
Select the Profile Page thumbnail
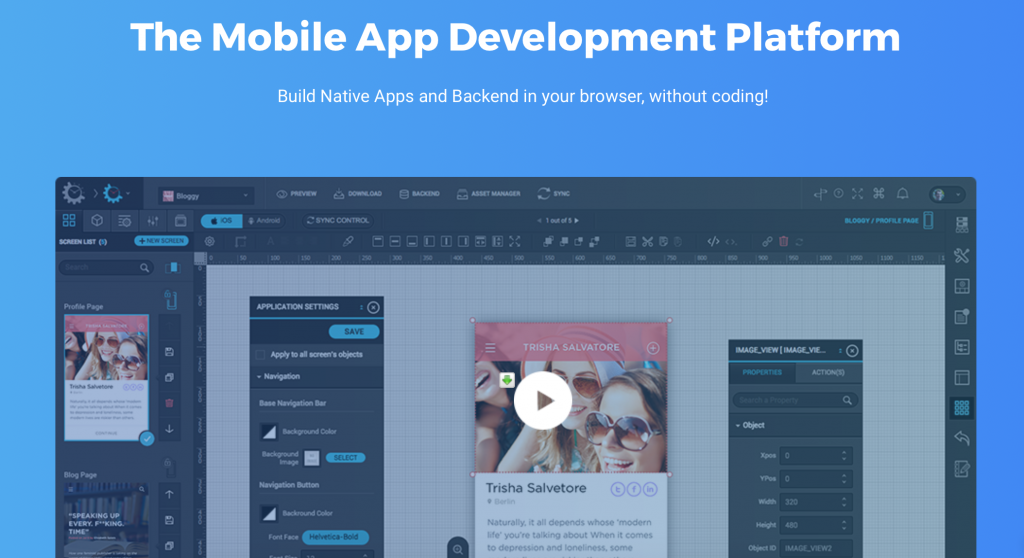pyautogui.click(x=106, y=377)
